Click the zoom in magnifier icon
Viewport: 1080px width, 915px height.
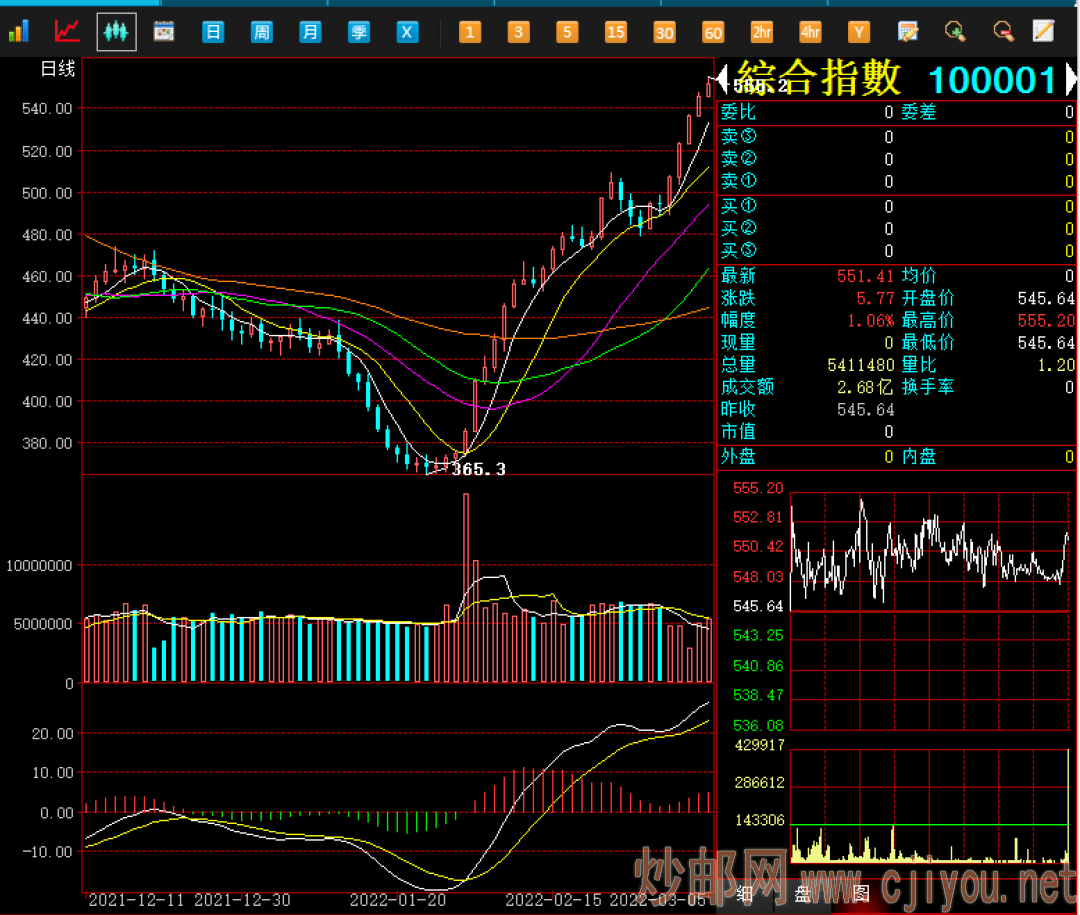[x=955, y=32]
